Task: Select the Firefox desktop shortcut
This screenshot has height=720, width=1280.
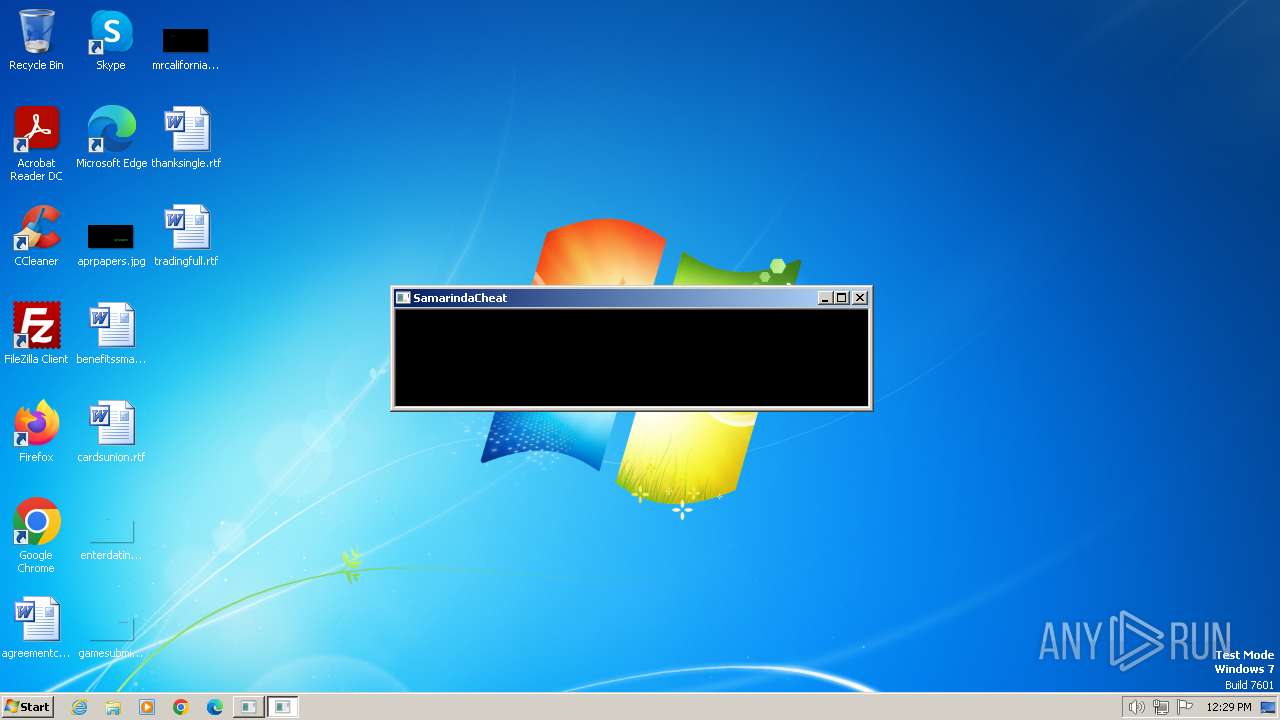Action: click(x=36, y=431)
